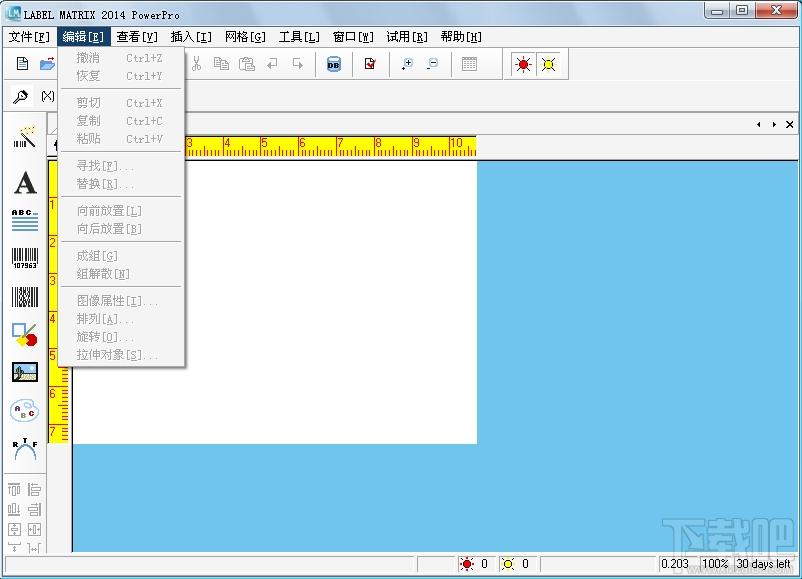The image size is (802, 579).
Task: Click the Zoom in magnifier icon
Action: 407,64
